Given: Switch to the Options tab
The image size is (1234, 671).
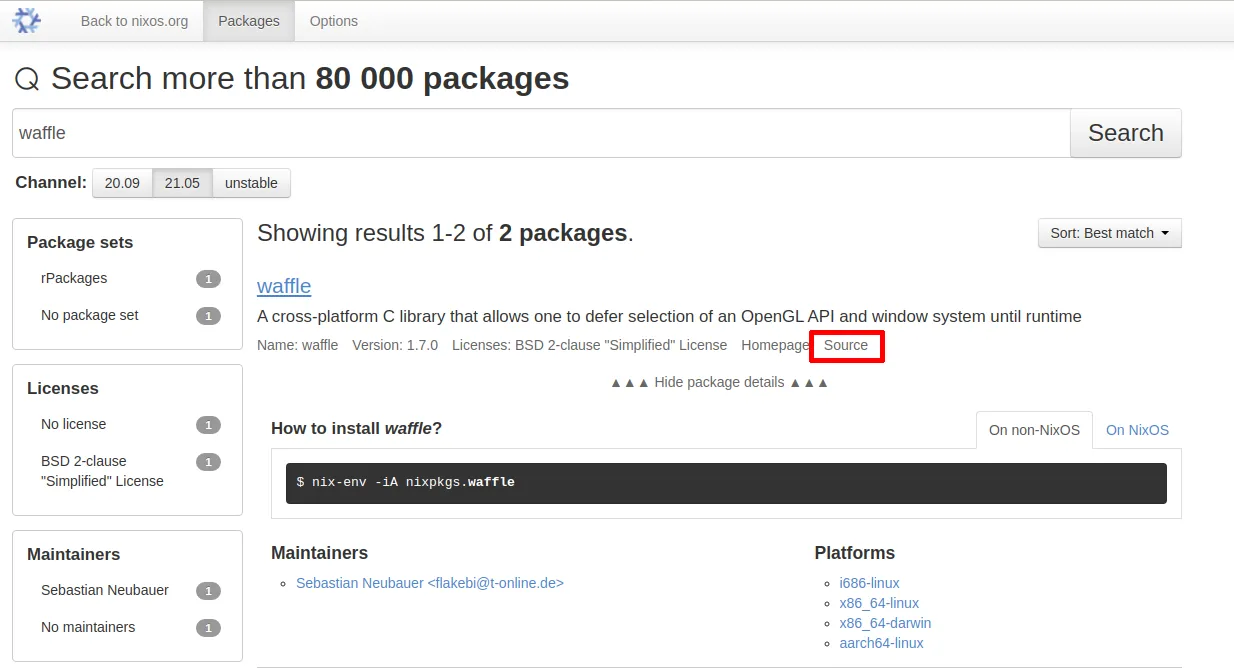Looking at the screenshot, I should (333, 20).
